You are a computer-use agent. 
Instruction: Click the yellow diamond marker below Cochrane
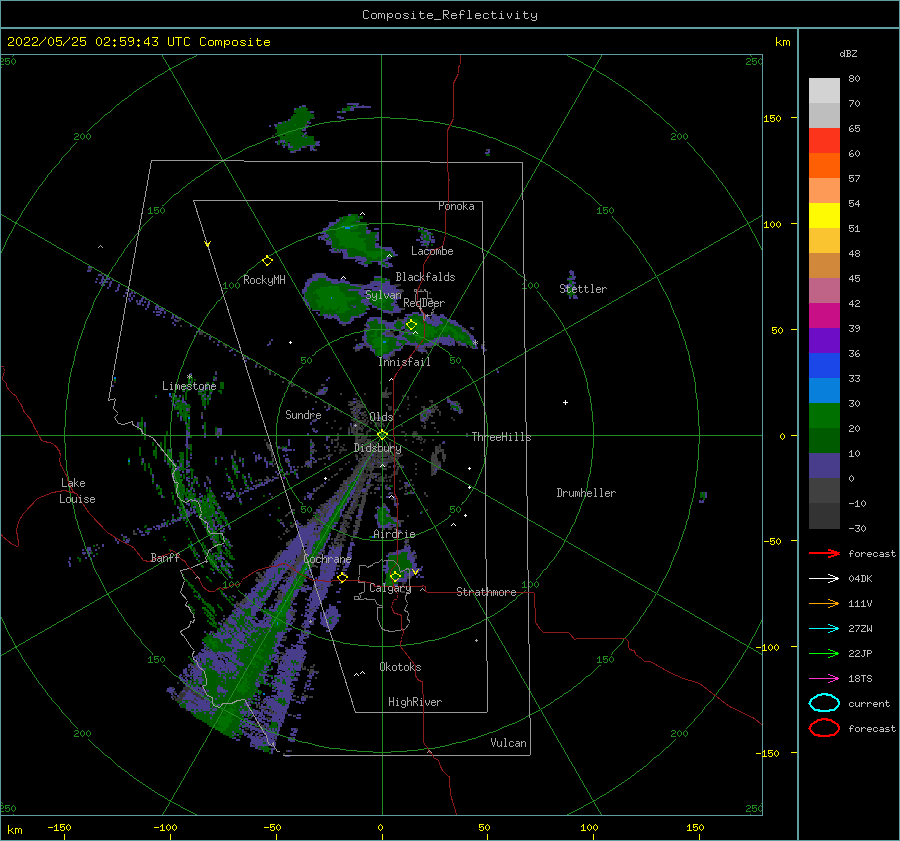pyautogui.click(x=342, y=577)
